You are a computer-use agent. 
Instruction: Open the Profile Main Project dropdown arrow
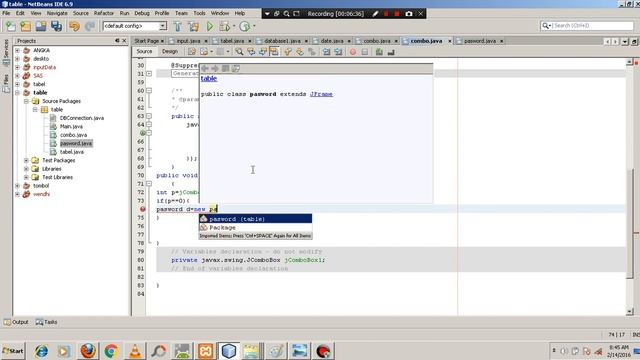point(254,26)
